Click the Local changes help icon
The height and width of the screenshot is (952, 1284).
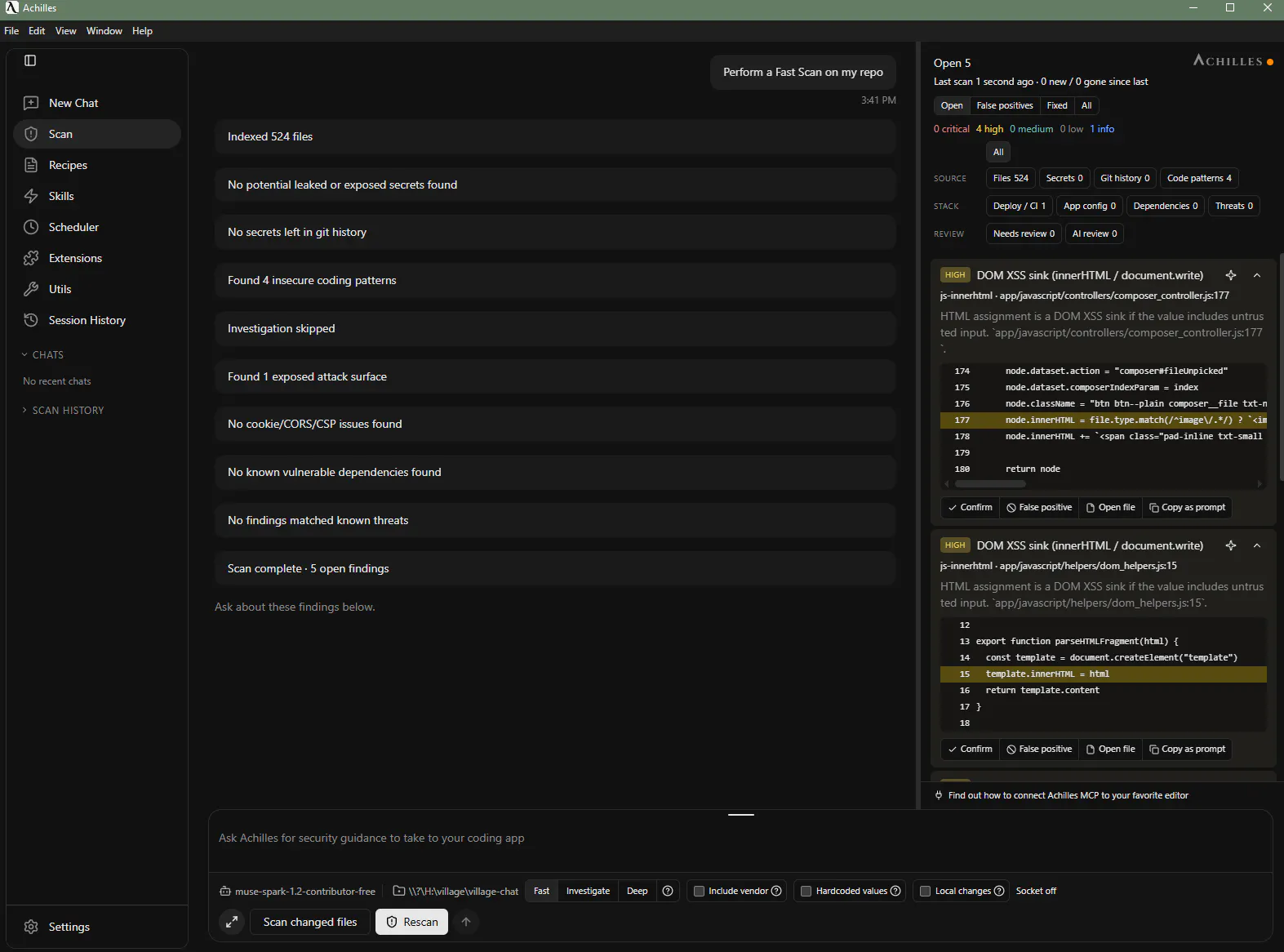(999, 891)
